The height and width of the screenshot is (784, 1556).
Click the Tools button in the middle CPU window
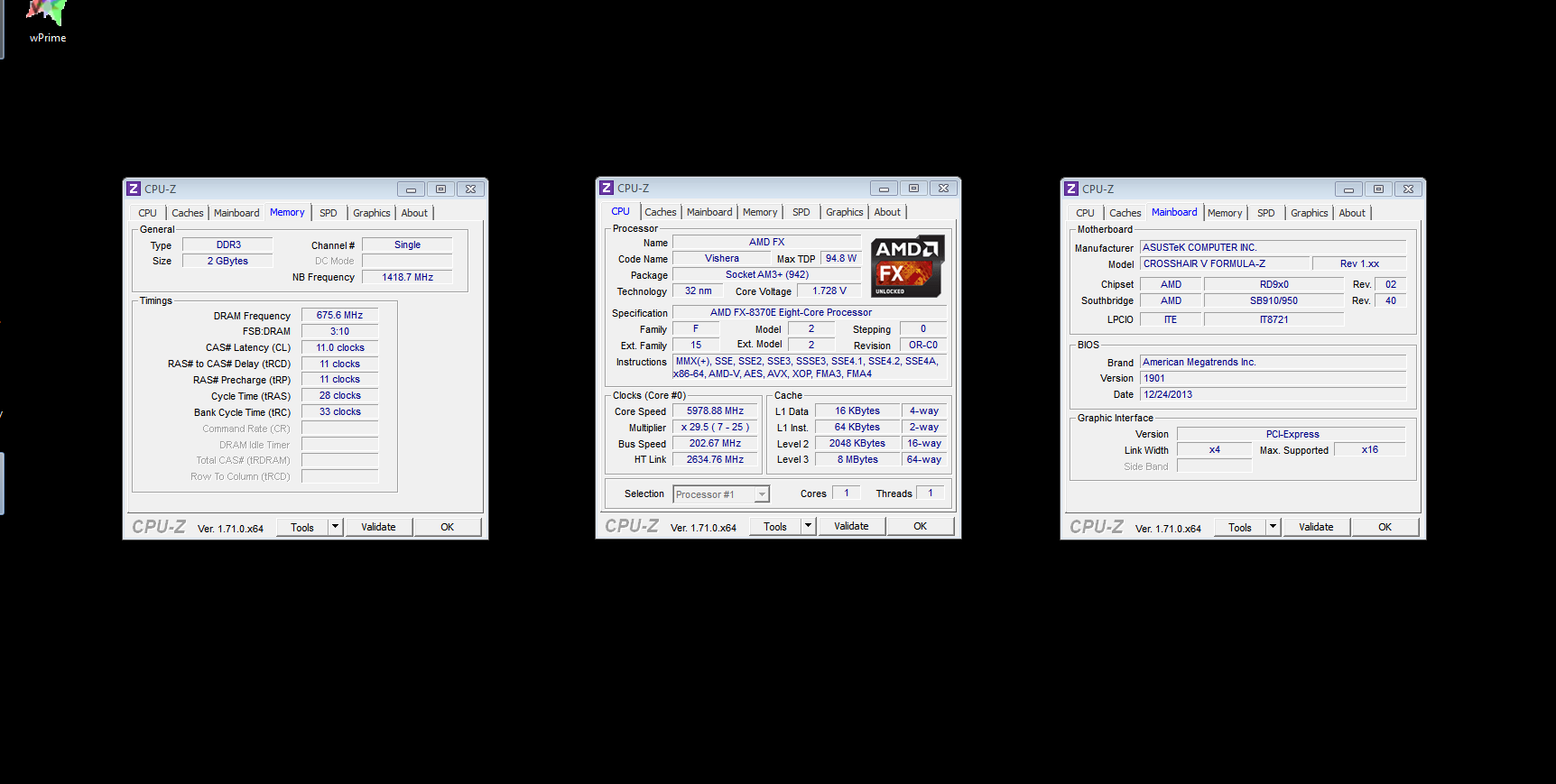pyautogui.click(x=775, y=526)
